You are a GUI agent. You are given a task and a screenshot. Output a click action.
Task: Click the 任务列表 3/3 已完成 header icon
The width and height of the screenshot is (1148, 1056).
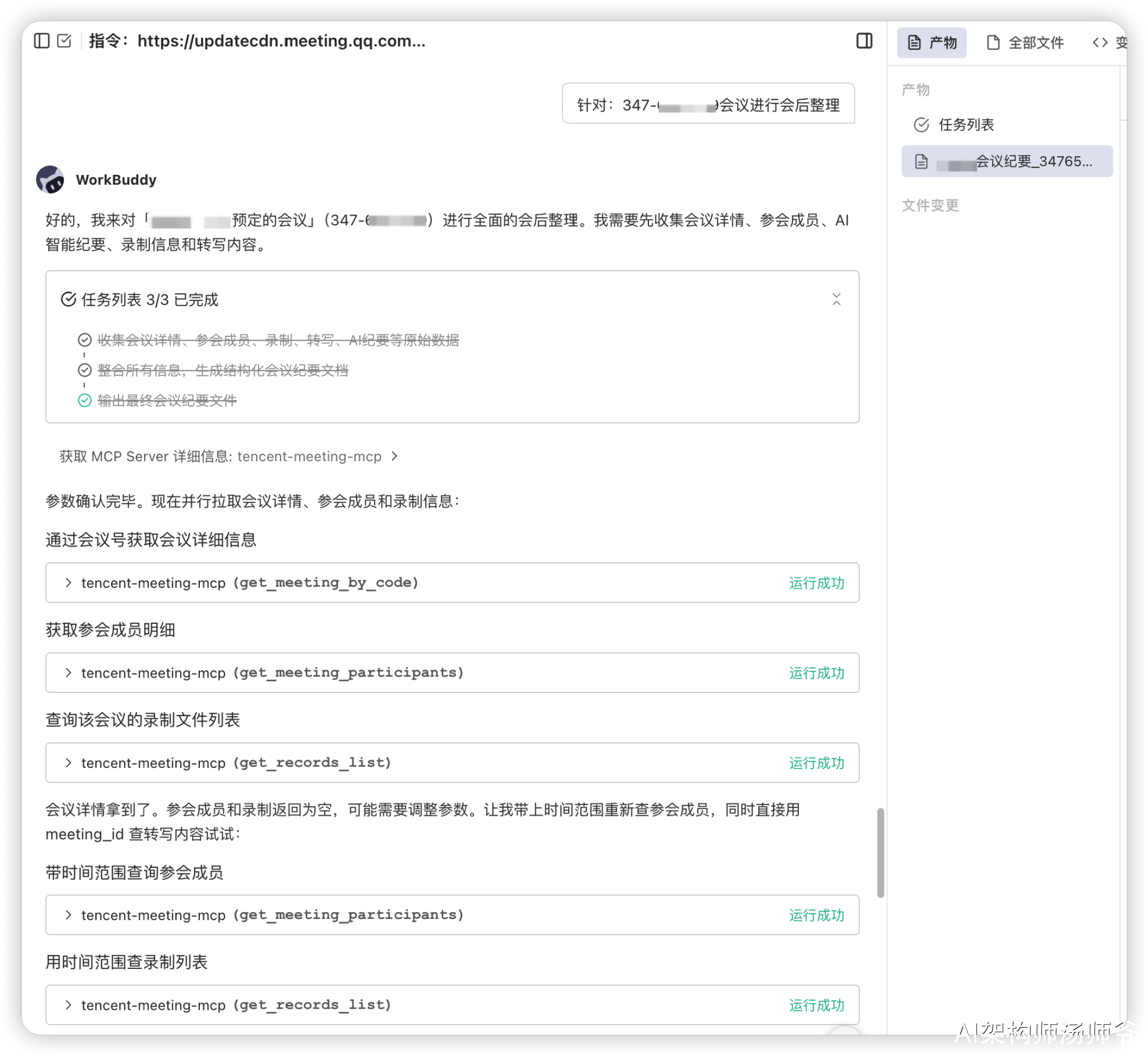[69, 299]
